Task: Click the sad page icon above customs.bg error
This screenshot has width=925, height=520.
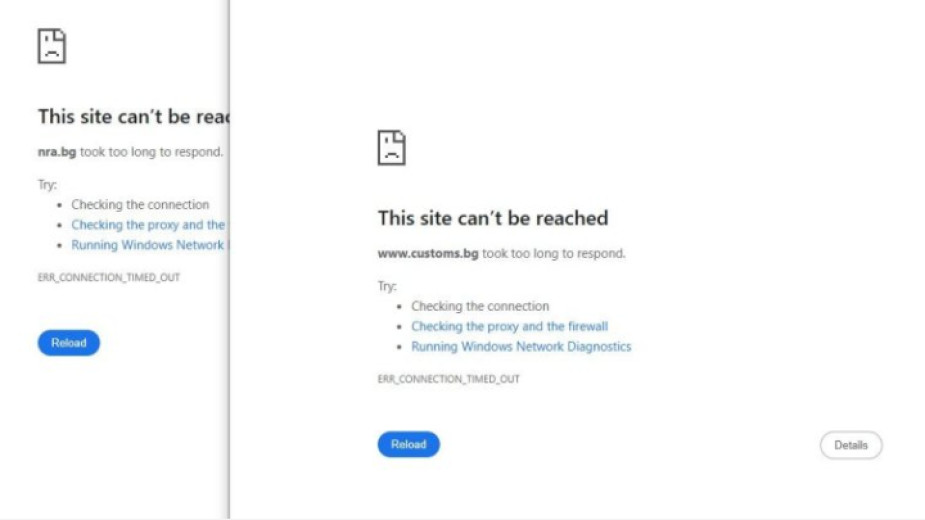Action: pos(392,148)
